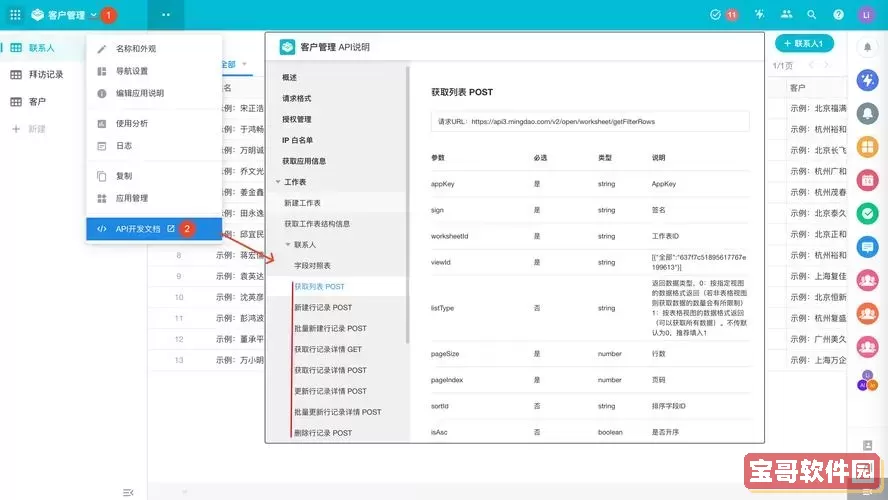Expand the 全部 view dropdown arrow
888x500 pixels.
click(x=245, y=64)
